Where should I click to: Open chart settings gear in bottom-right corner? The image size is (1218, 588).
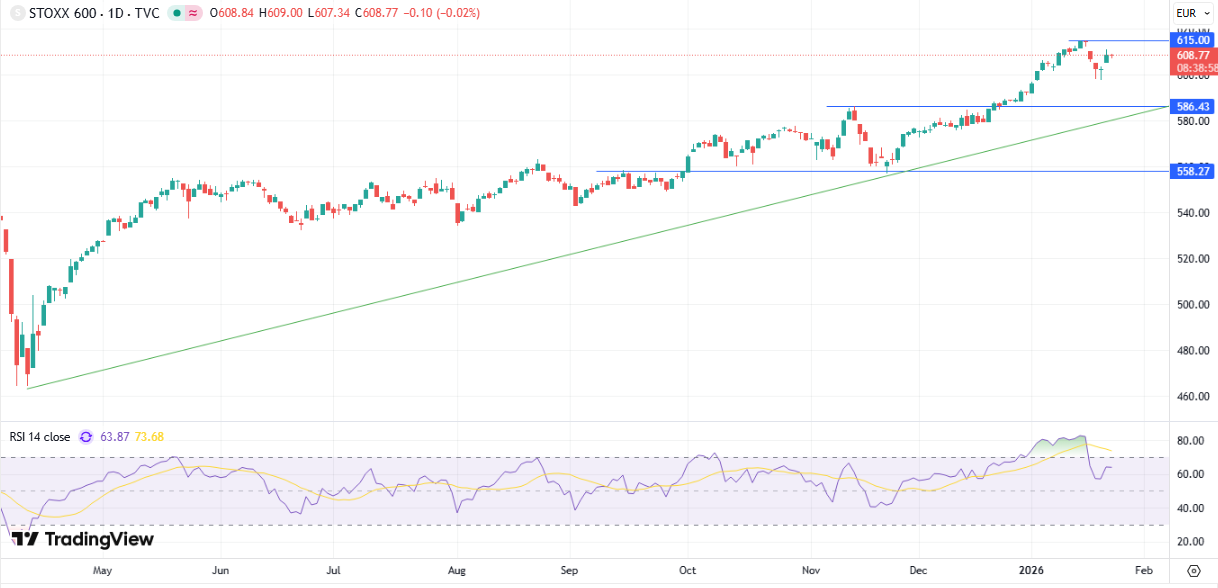coord(1192,571)
